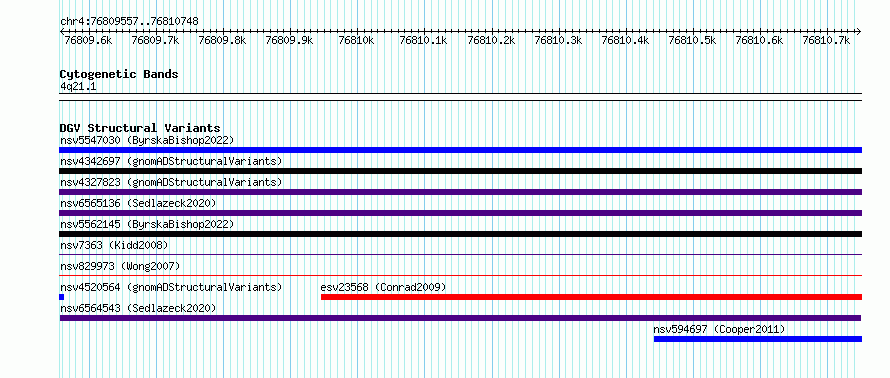The image size is (890, 378).
Task: Click ruler tick label 76809.9k
Action: (x=289, y=41)
